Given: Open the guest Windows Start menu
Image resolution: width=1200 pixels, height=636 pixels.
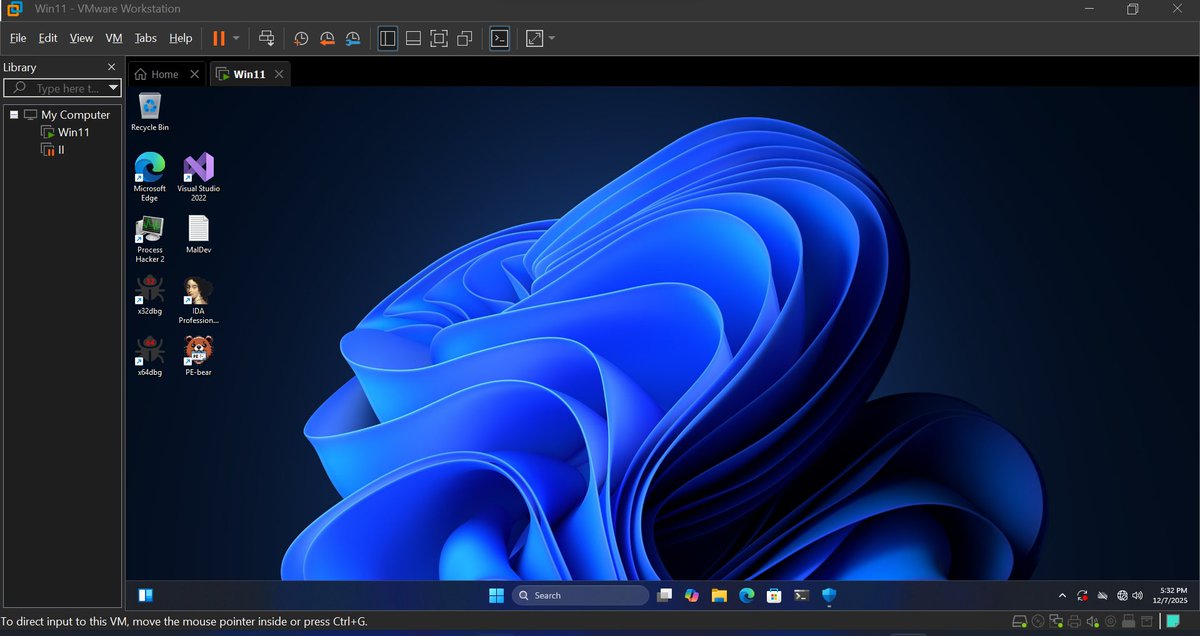Looking at the screenshot, I should [x=496, y=595].
